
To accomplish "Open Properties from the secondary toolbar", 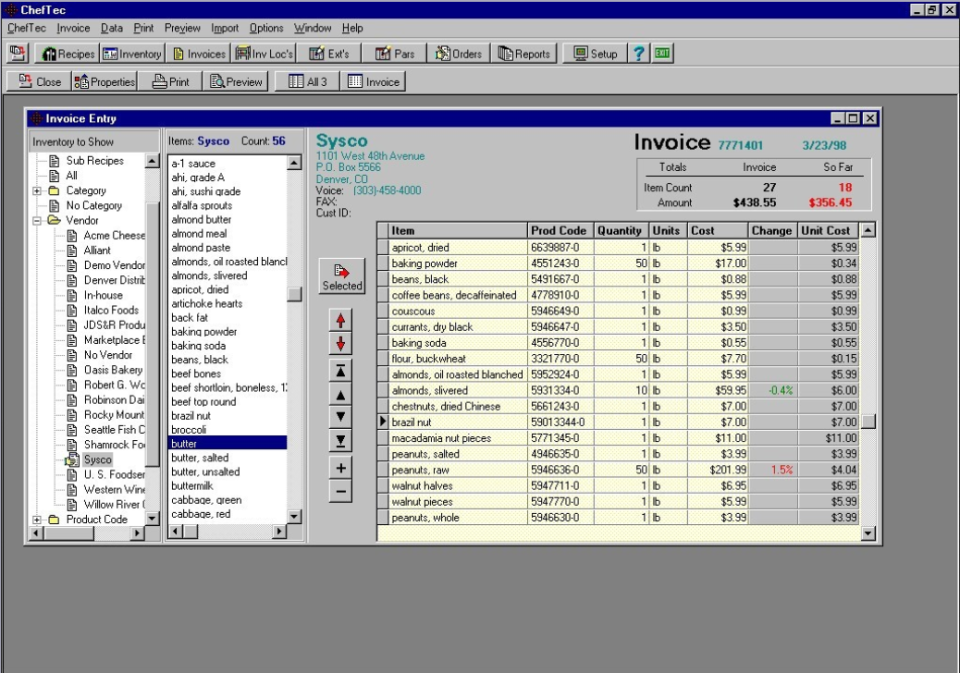I will (x=104, y=81).
